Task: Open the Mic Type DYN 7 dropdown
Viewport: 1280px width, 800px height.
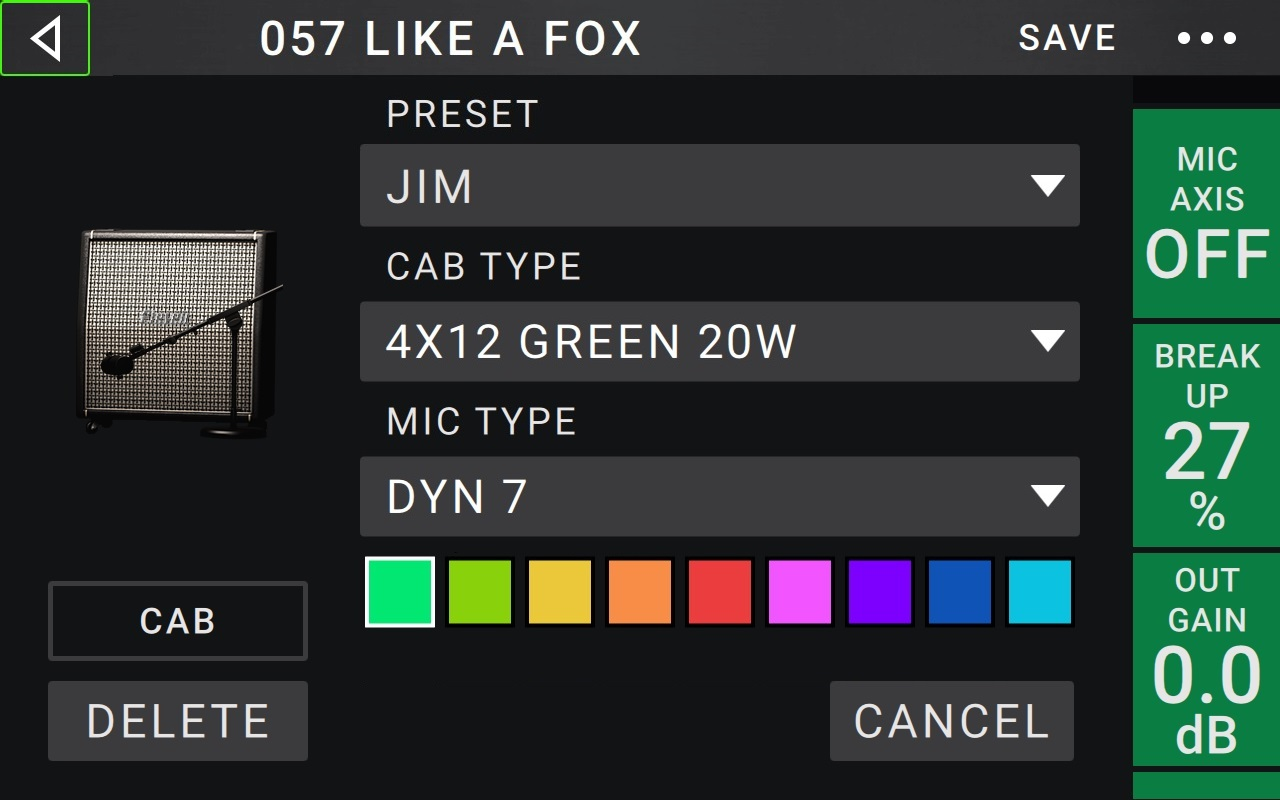Action: tap(719, 497)
